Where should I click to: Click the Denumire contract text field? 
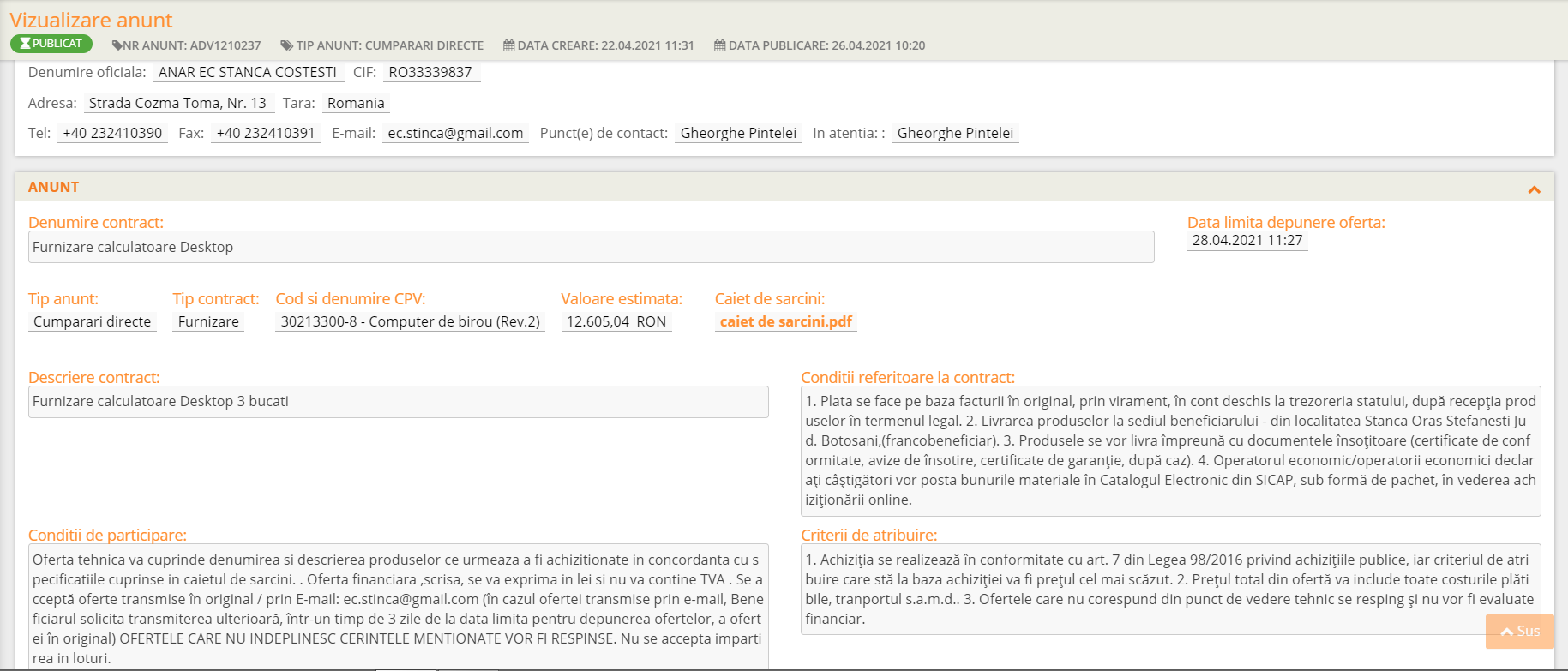click(x=592, y=247)
